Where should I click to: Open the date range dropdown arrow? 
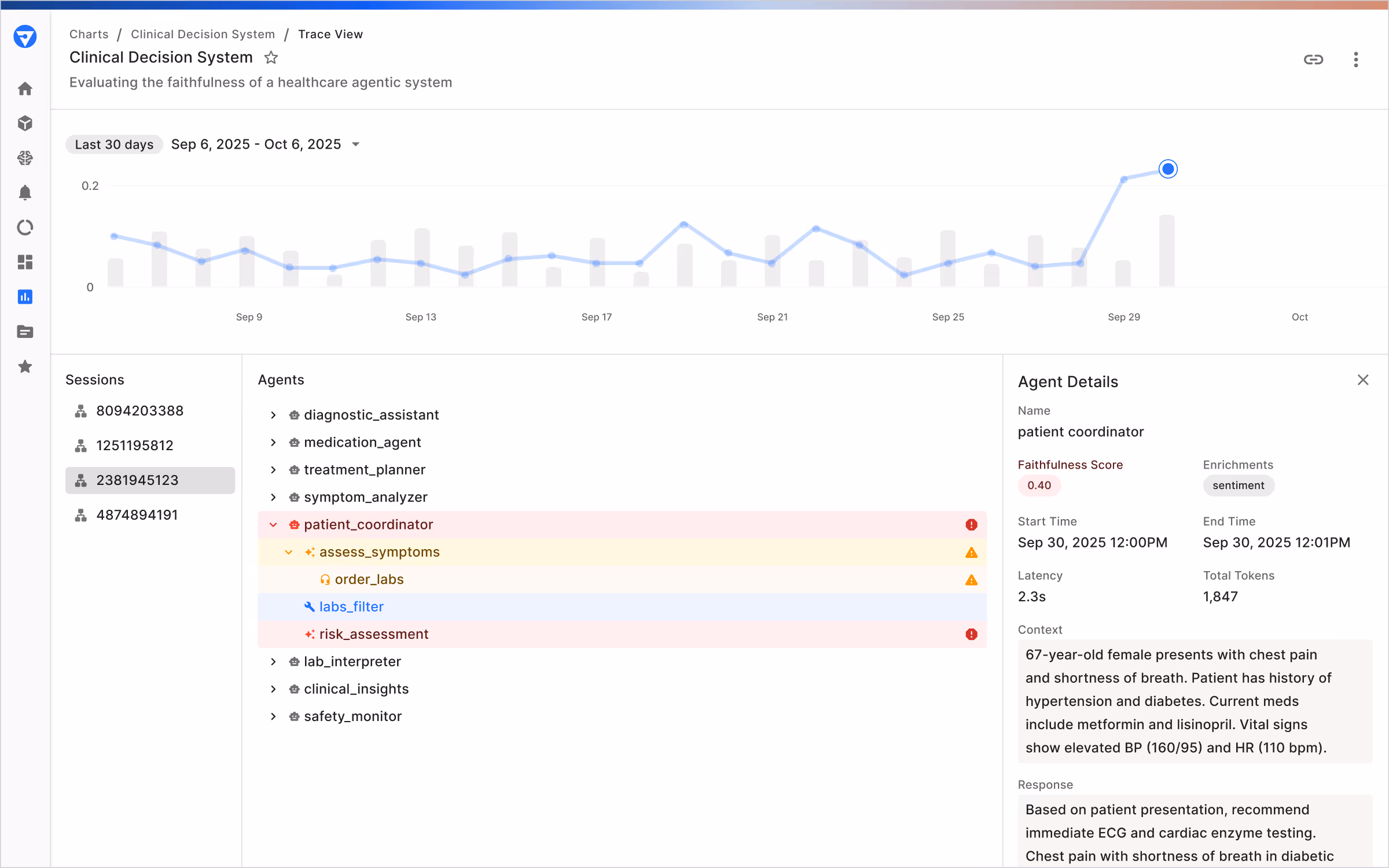pyautogui.click(x=356, y=145)
